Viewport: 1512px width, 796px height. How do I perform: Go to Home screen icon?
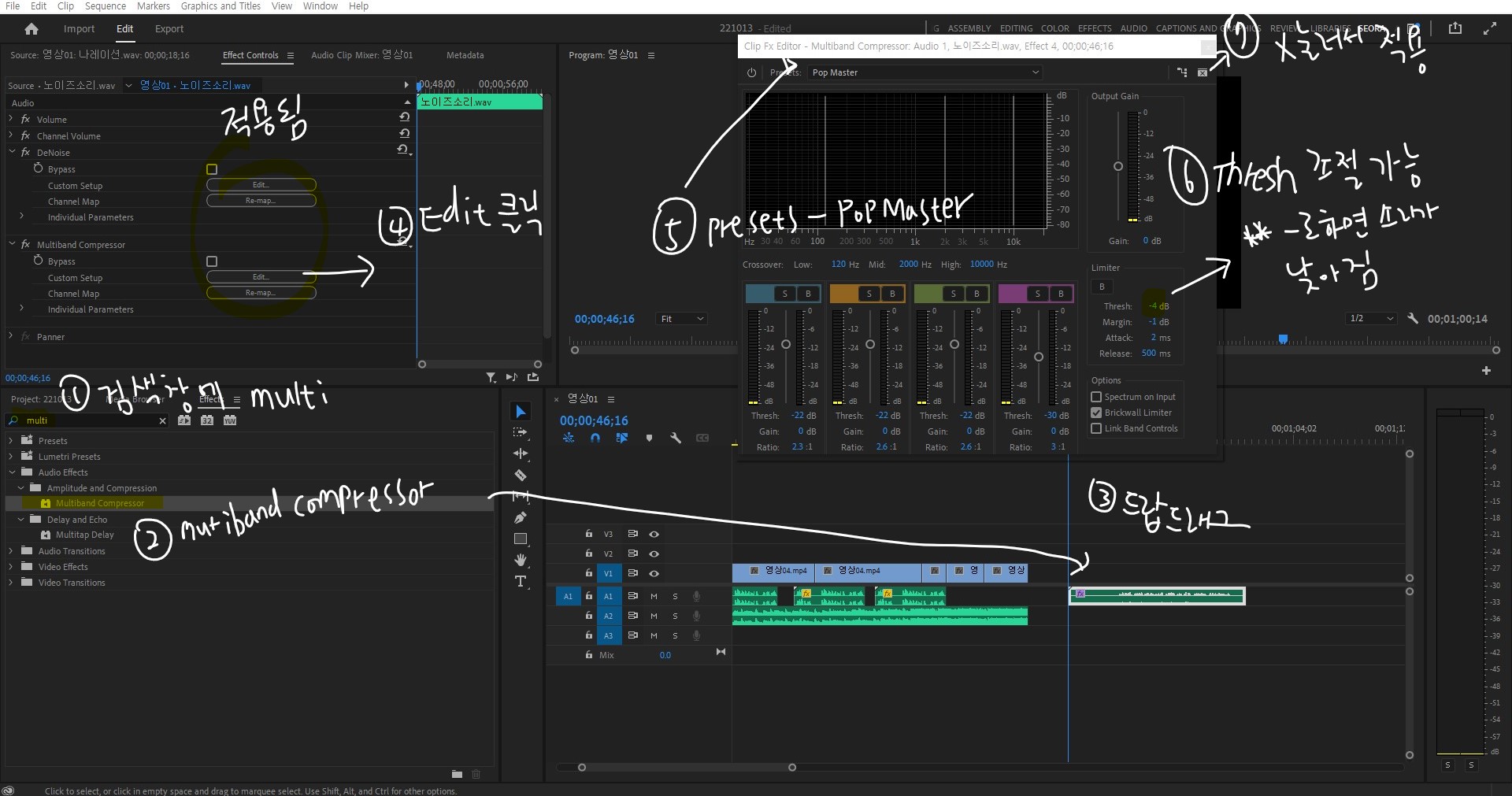pos(31,29)
